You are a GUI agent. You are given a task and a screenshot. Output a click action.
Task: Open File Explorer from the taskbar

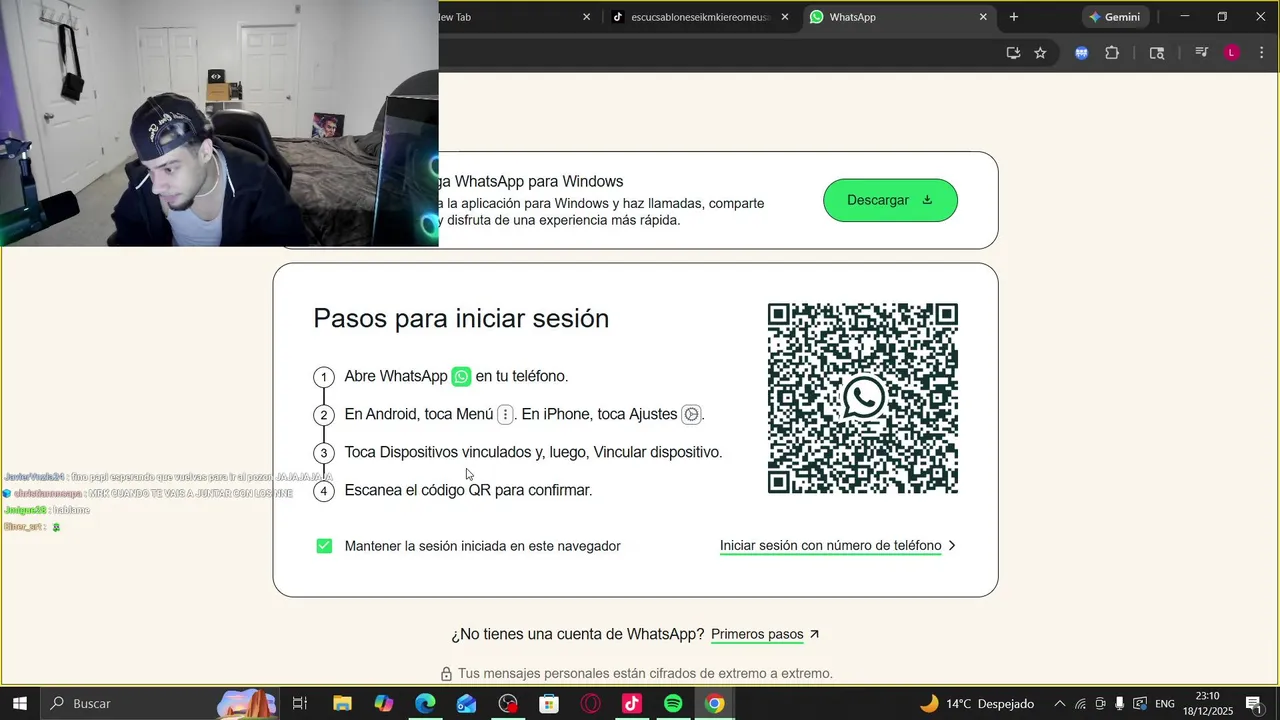coord(342,704)
